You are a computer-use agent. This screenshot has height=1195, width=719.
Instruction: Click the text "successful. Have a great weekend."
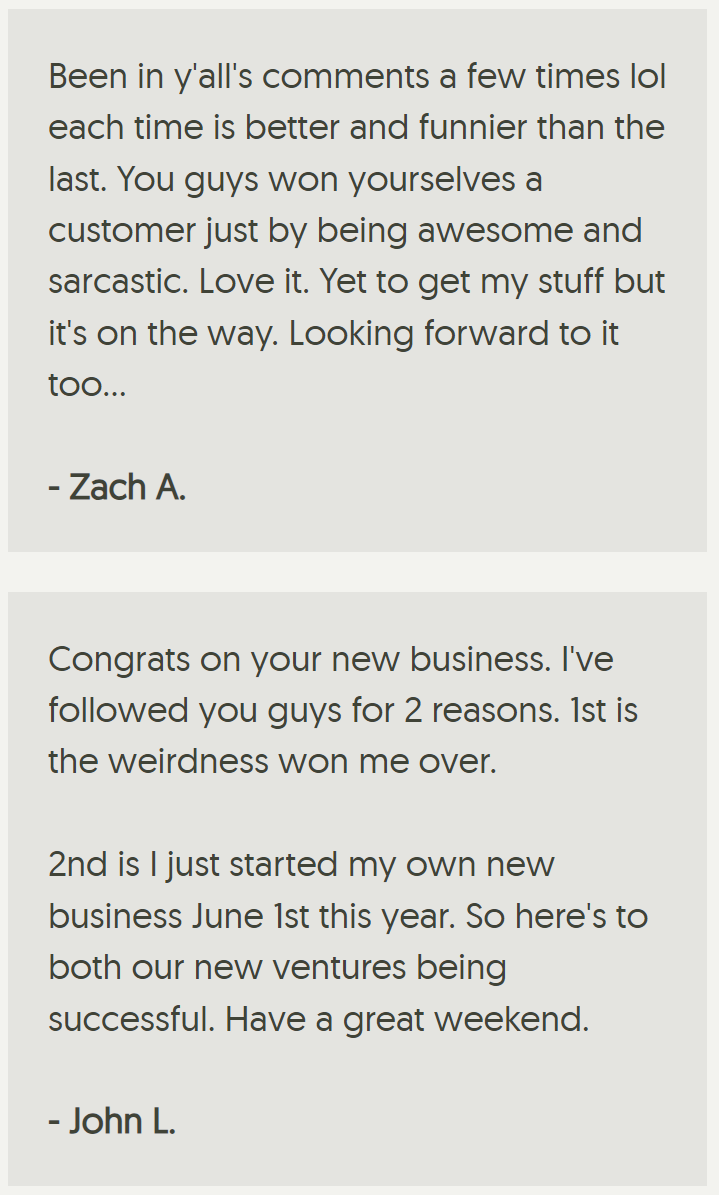[318, 1019]
